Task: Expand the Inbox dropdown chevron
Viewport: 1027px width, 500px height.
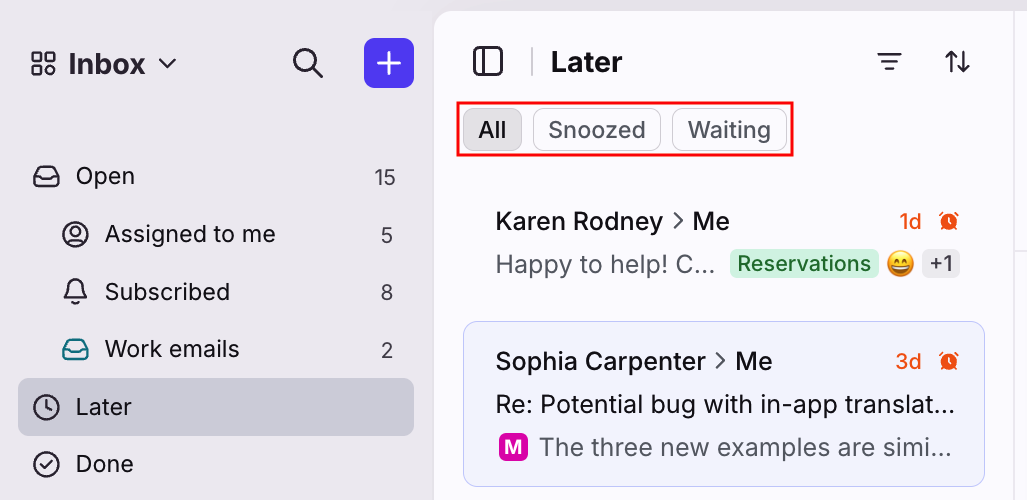Action: [x=168, y=64]
